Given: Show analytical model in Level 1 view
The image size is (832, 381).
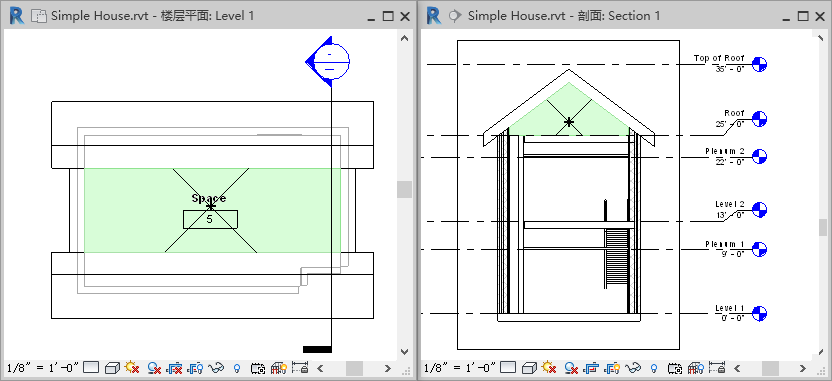Looking at the screenshot, I should pyautogui.click(x=279, y=367).
